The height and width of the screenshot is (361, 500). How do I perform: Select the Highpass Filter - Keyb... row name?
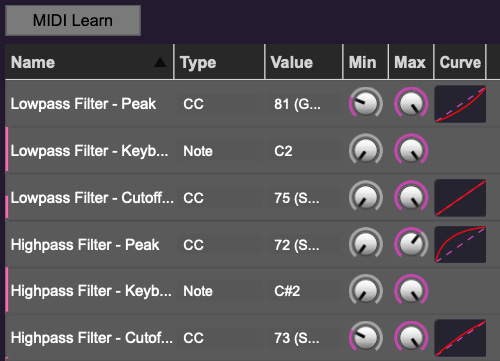pyautogui.click(x=91, y=291)
